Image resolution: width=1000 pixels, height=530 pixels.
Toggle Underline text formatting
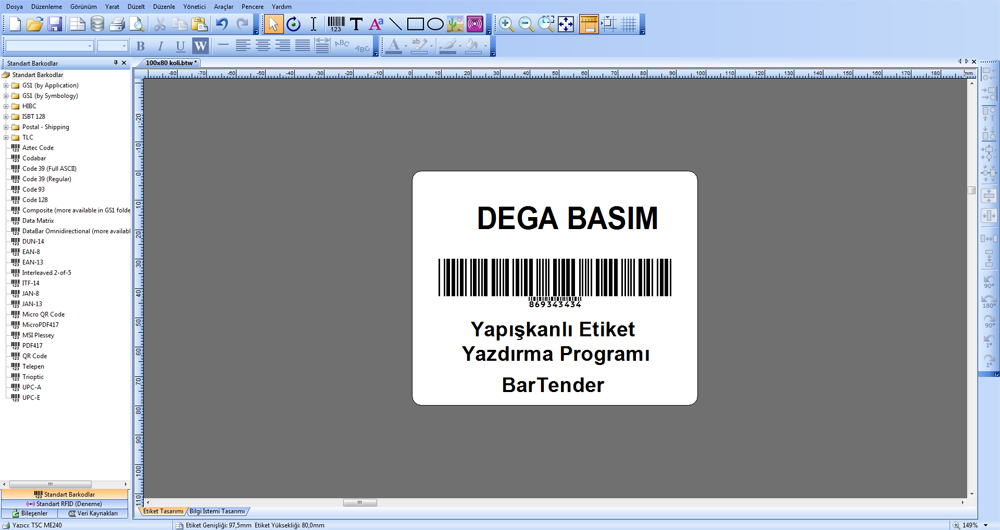pos(180,46)
